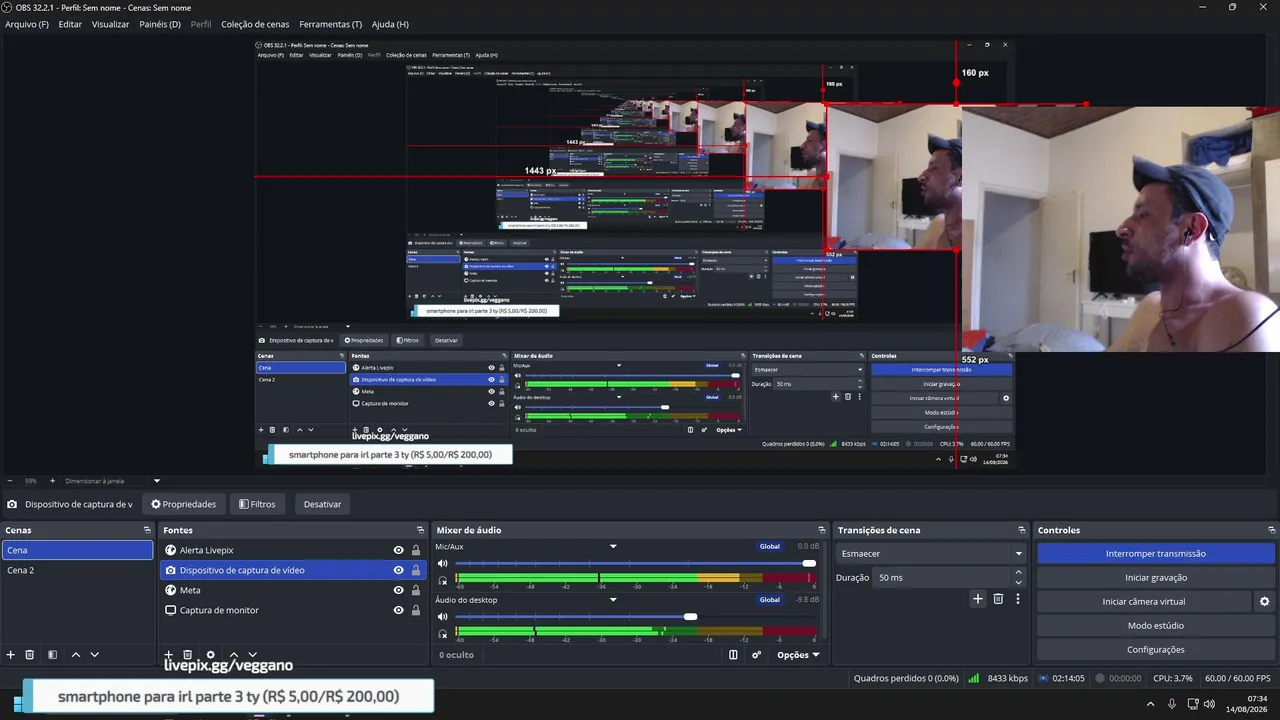1280x720 pixels.
Task: Show hidden system tray icons
Action: click(1150, 704)
